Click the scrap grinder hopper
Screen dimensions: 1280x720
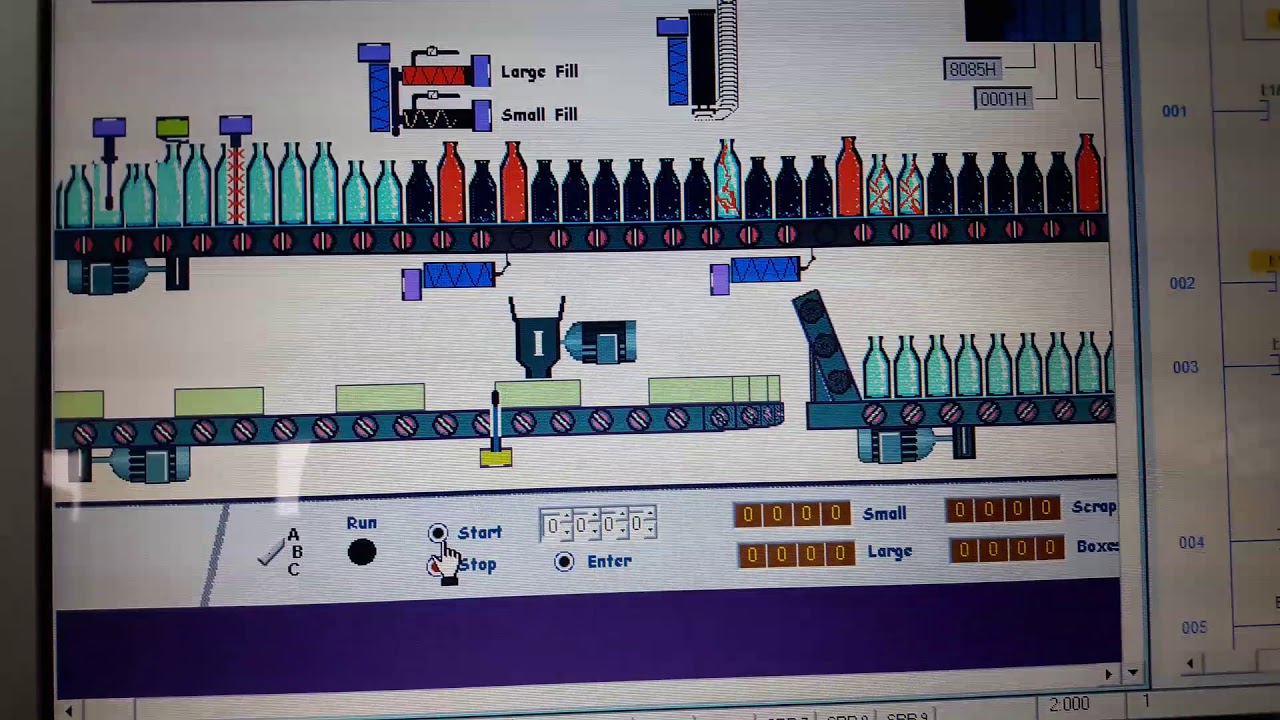pos(537,337)
